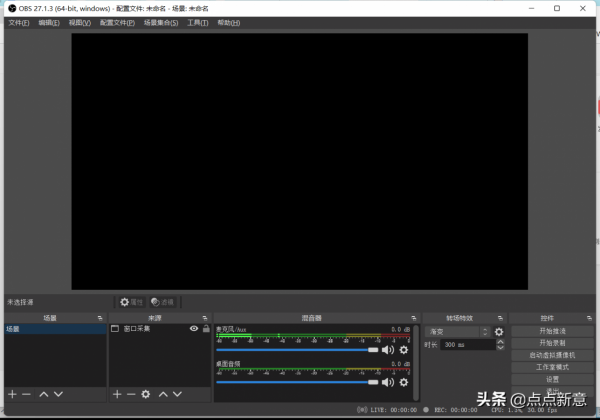Remove the selected scene with minus icon

click(x=27, y=395)
